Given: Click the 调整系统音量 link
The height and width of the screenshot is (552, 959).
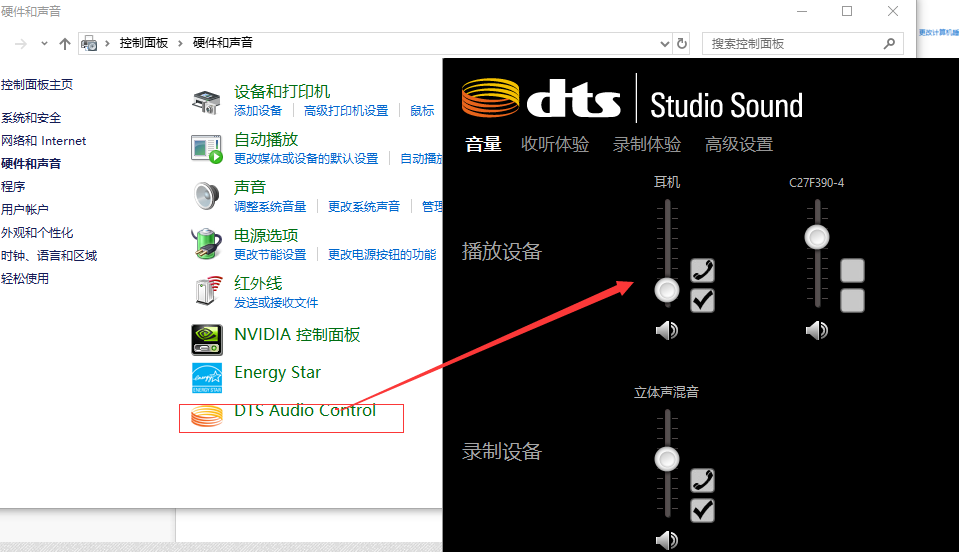Looking at the screenshot, I should click(270, 207).
